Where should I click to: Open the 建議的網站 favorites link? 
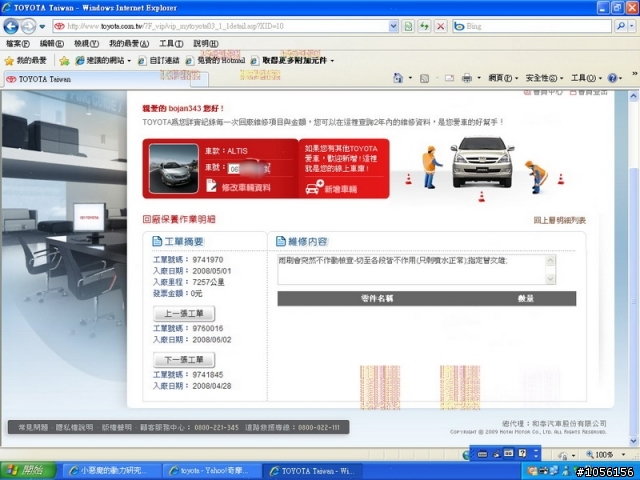click(103, 61)
